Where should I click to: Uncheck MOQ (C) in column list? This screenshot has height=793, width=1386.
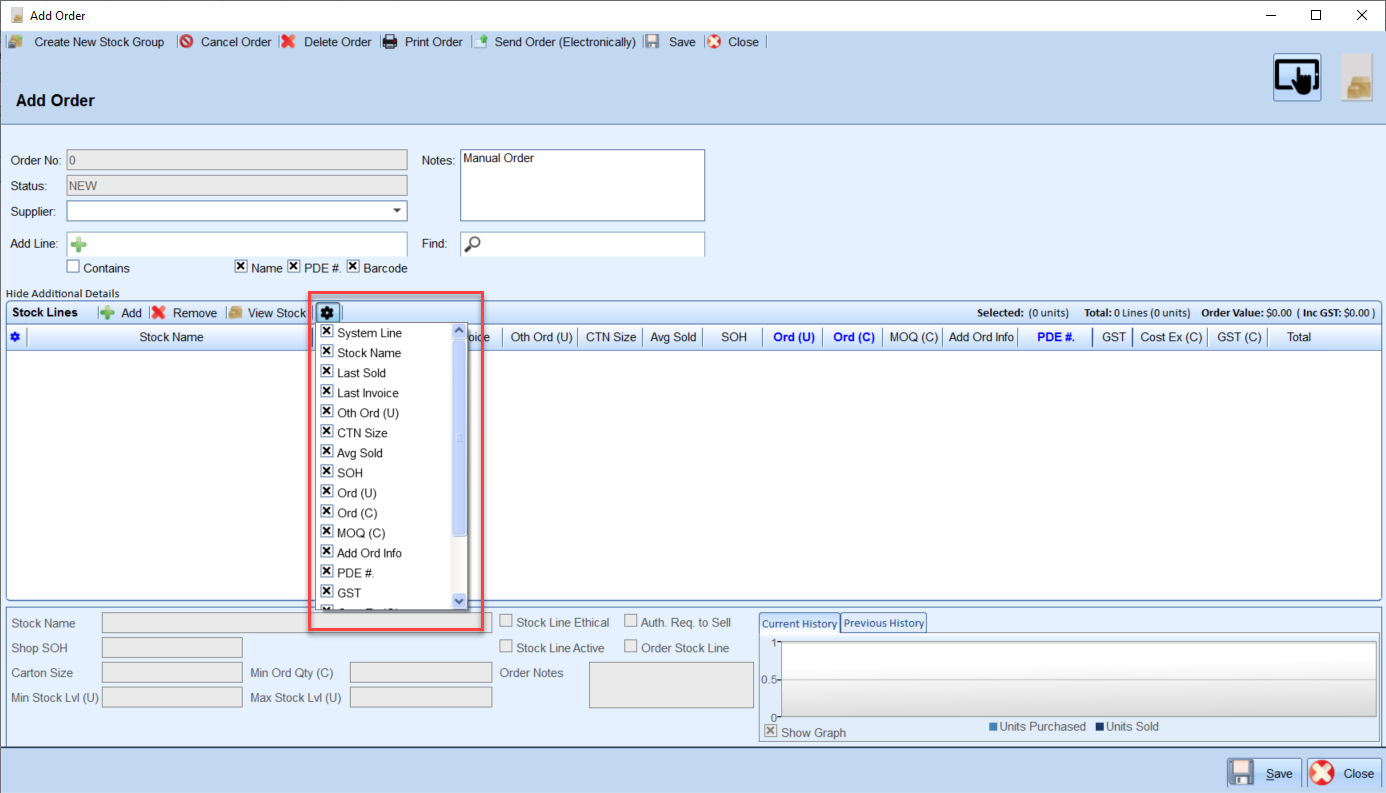(x=327, y=532)
